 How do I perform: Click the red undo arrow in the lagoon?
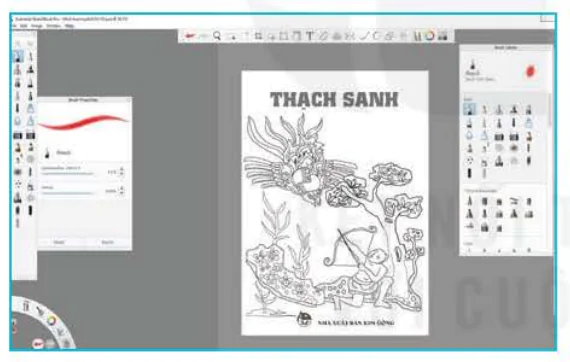pyautogui.click(x=38, y=343)
